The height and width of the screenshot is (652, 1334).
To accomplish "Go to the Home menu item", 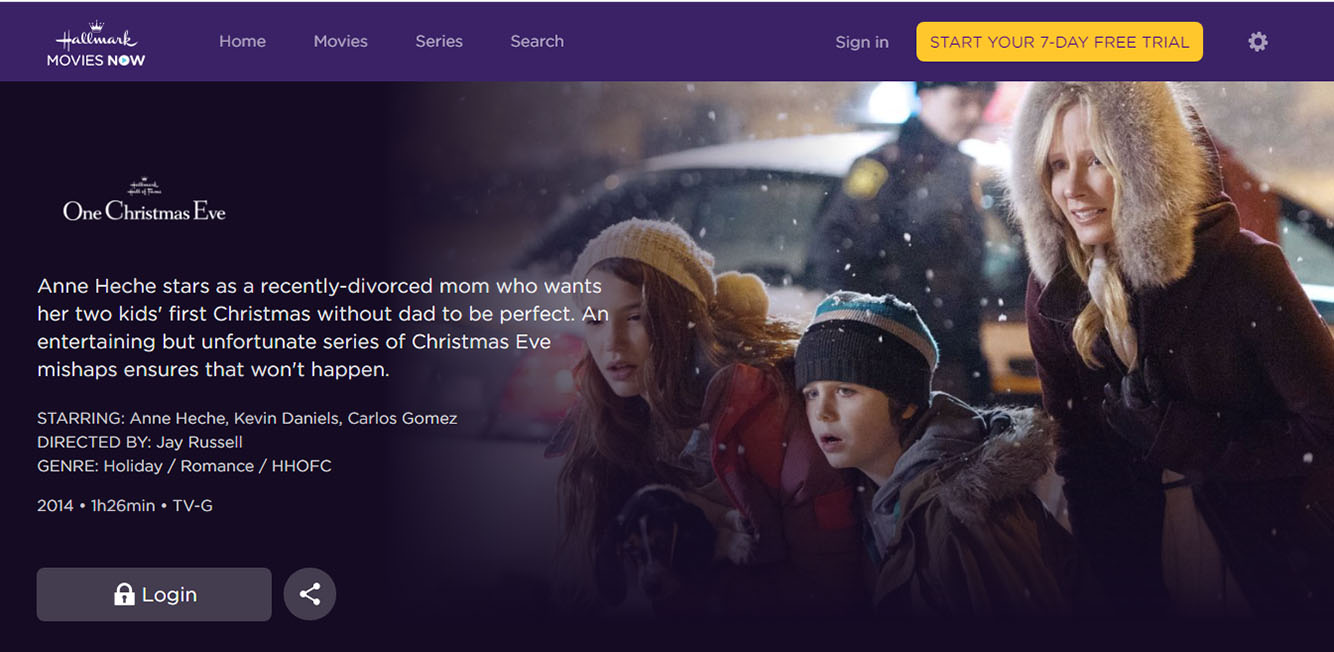I will coord(243,42).
